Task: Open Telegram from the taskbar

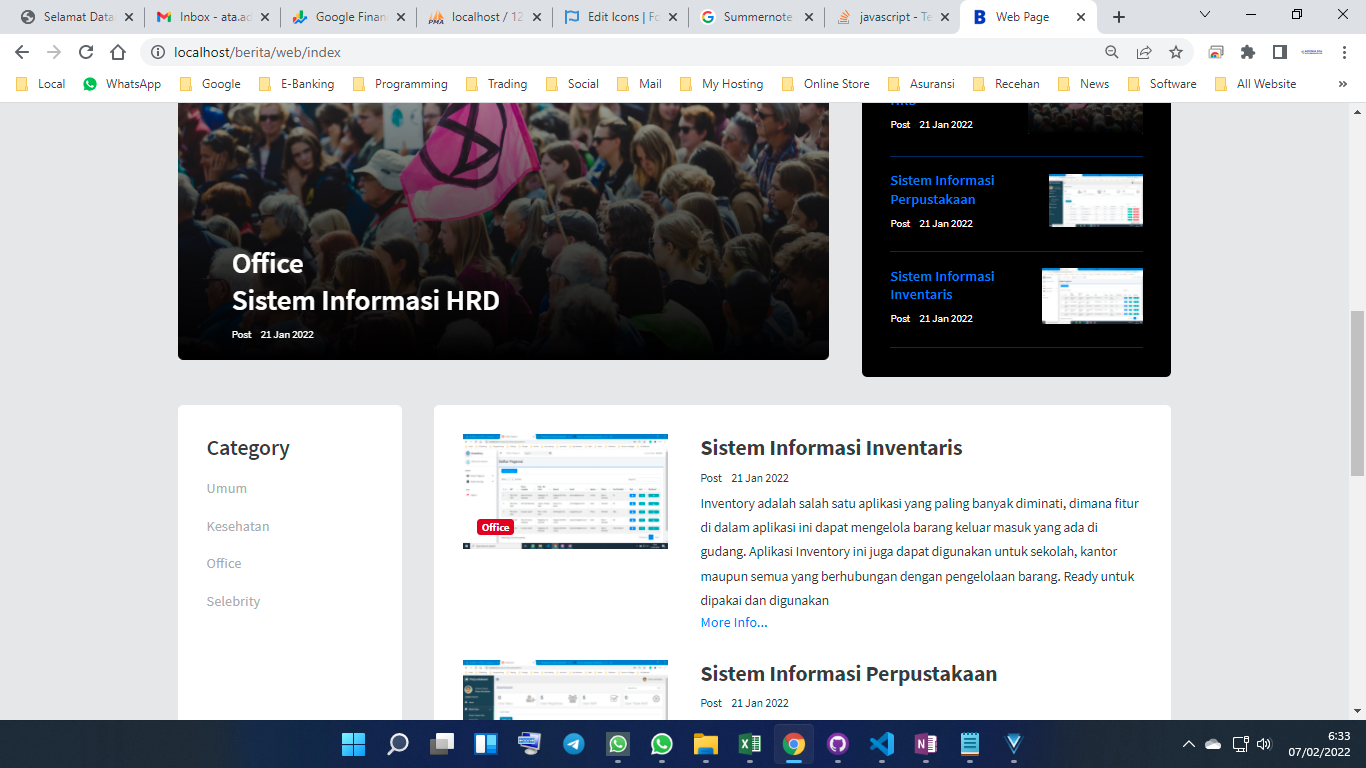Action: pos(574,744)
